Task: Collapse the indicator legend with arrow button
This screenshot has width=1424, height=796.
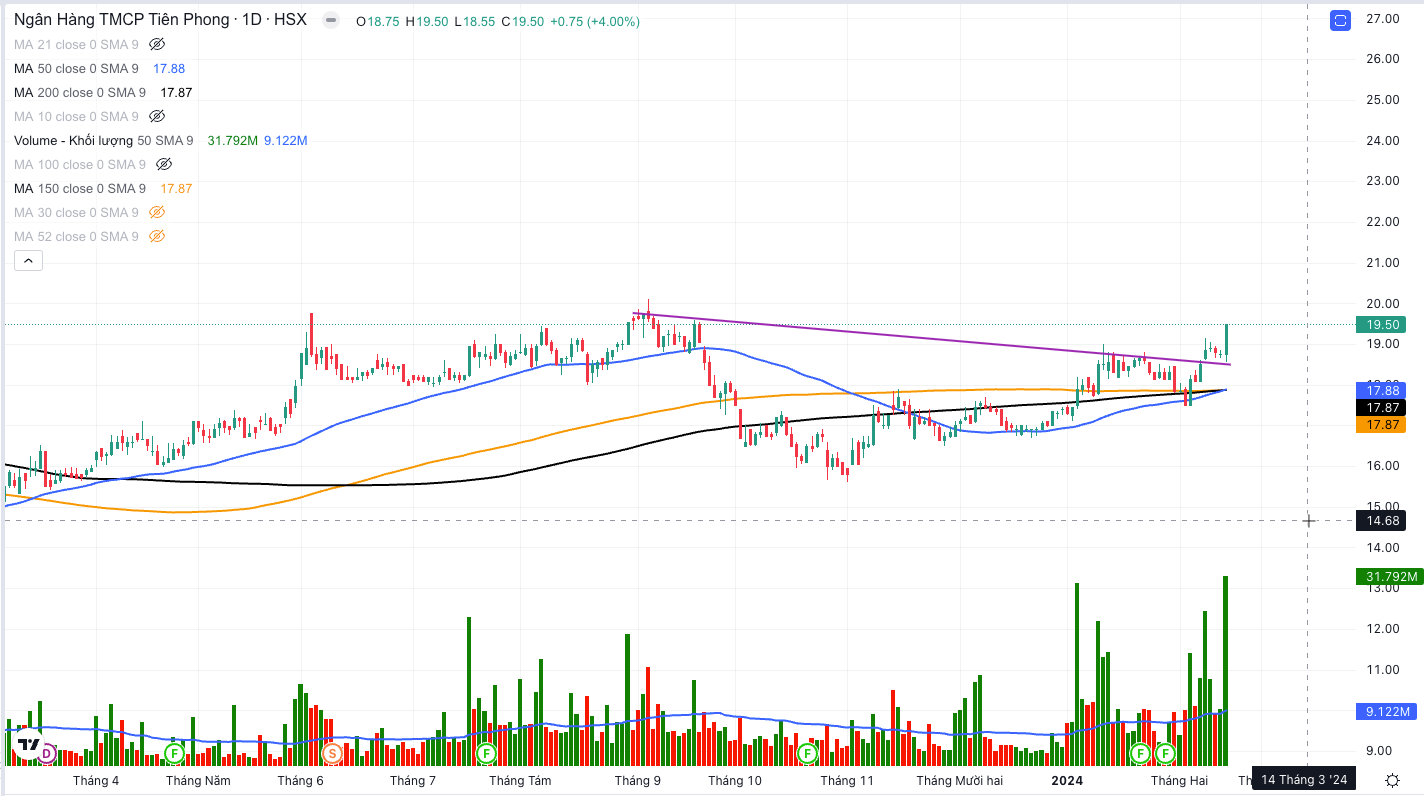Action: pyautogui.click(x=27, y=261)
